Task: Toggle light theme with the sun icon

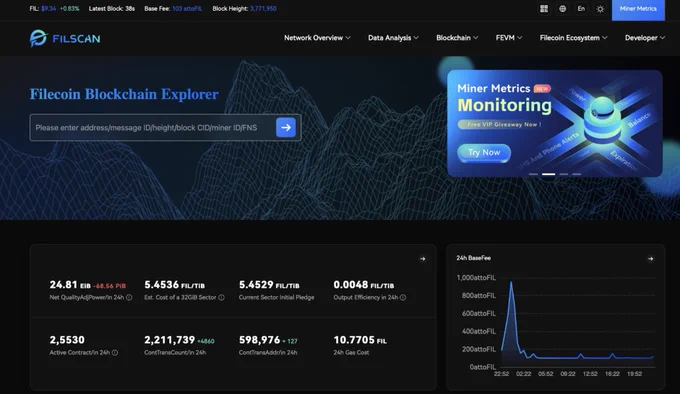Action: pos(600,9)
